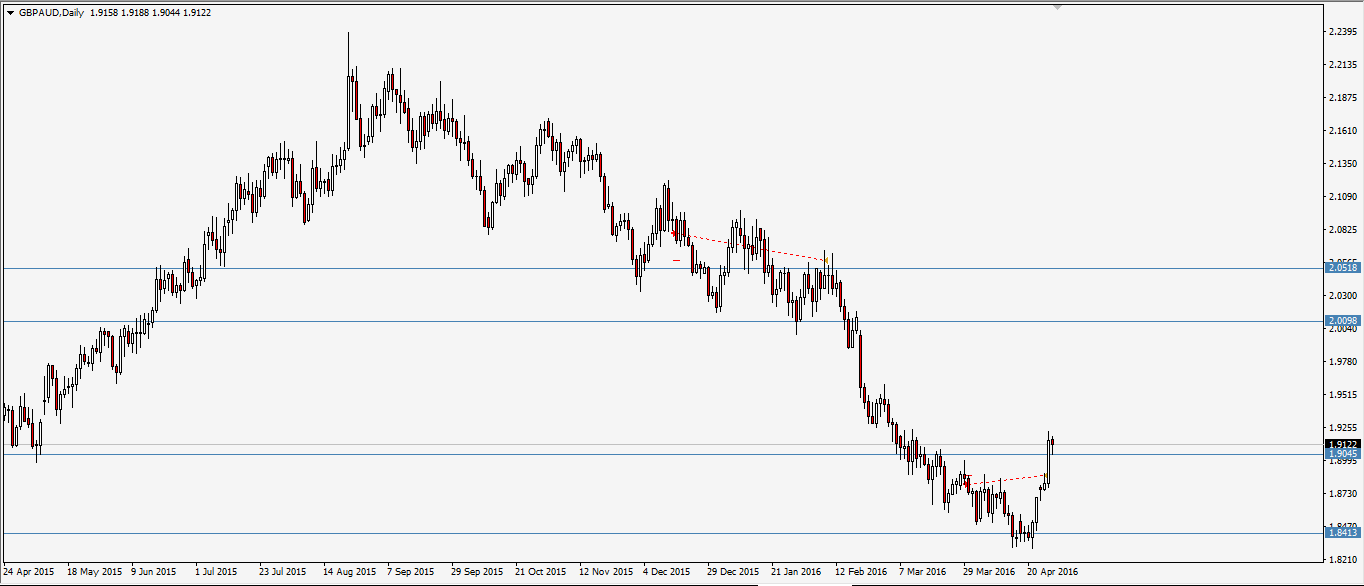This screenshot has width=1364, height=586.
Task: Click the 12 Nov 2015 date label
Action: pyautogui.click(x=606, y=573)
